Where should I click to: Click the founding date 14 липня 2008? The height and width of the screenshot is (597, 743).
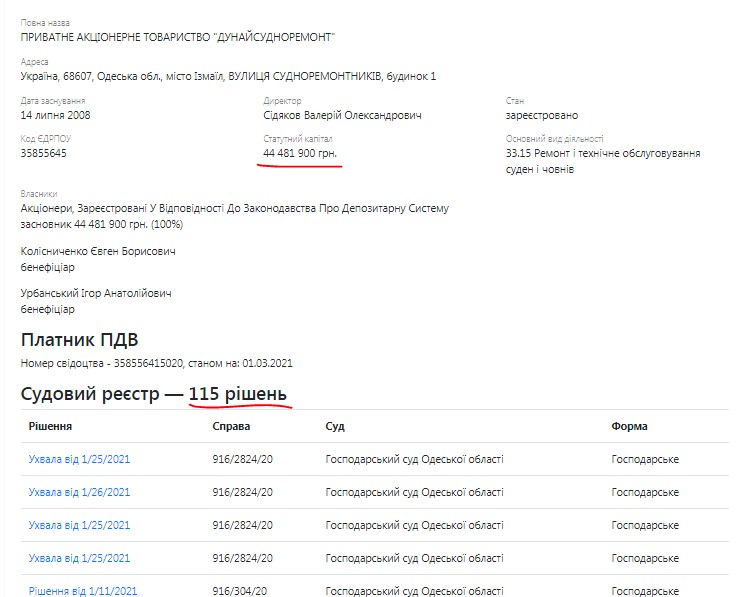tap(56, 115)
